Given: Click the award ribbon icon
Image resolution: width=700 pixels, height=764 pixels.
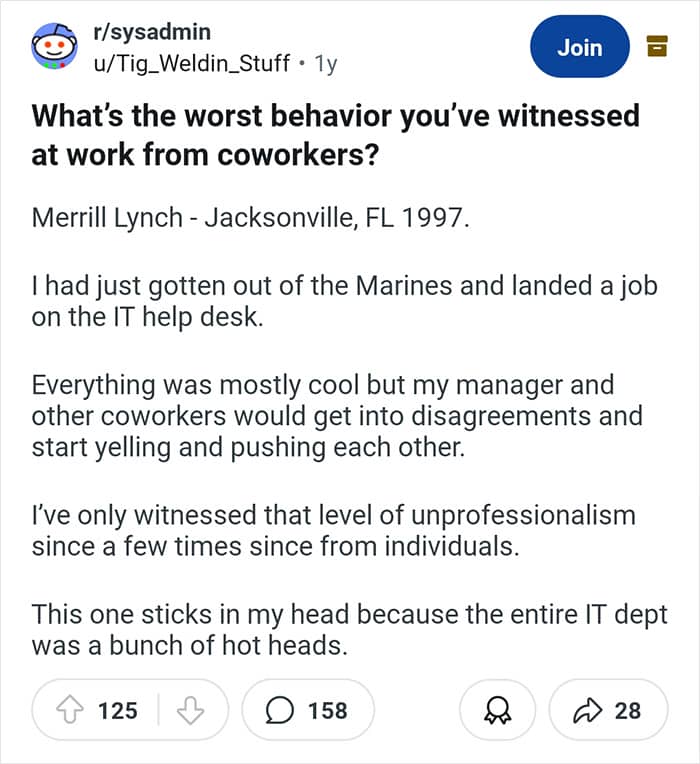Looking at the screenshot, I should pyautogui.click(x=497, y=710).
